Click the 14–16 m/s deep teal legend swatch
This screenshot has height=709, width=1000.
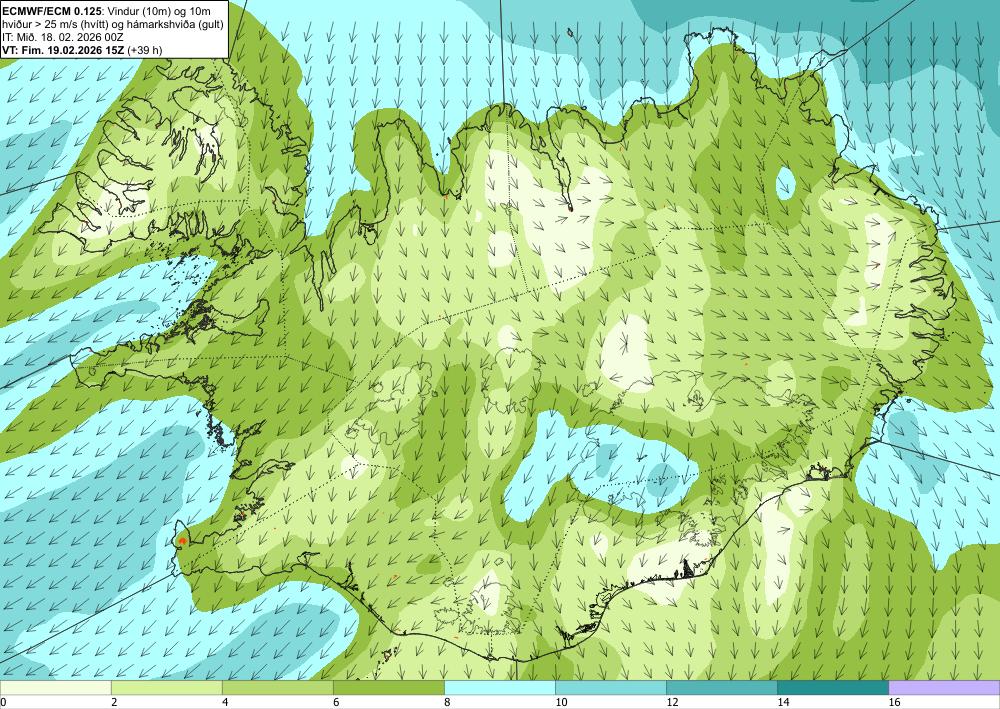pyautogui.click(x=833, y=688)
